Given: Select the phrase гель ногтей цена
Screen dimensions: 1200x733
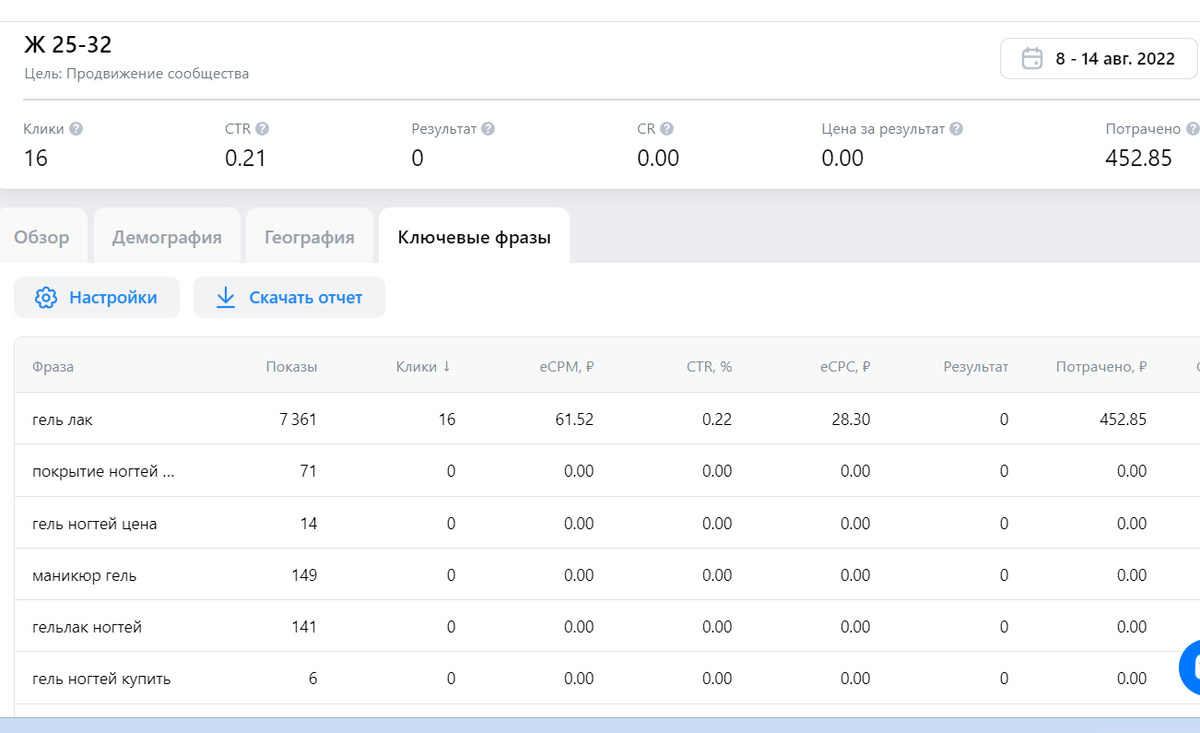Looking at the screenshot, I should (x=94, y=524).
